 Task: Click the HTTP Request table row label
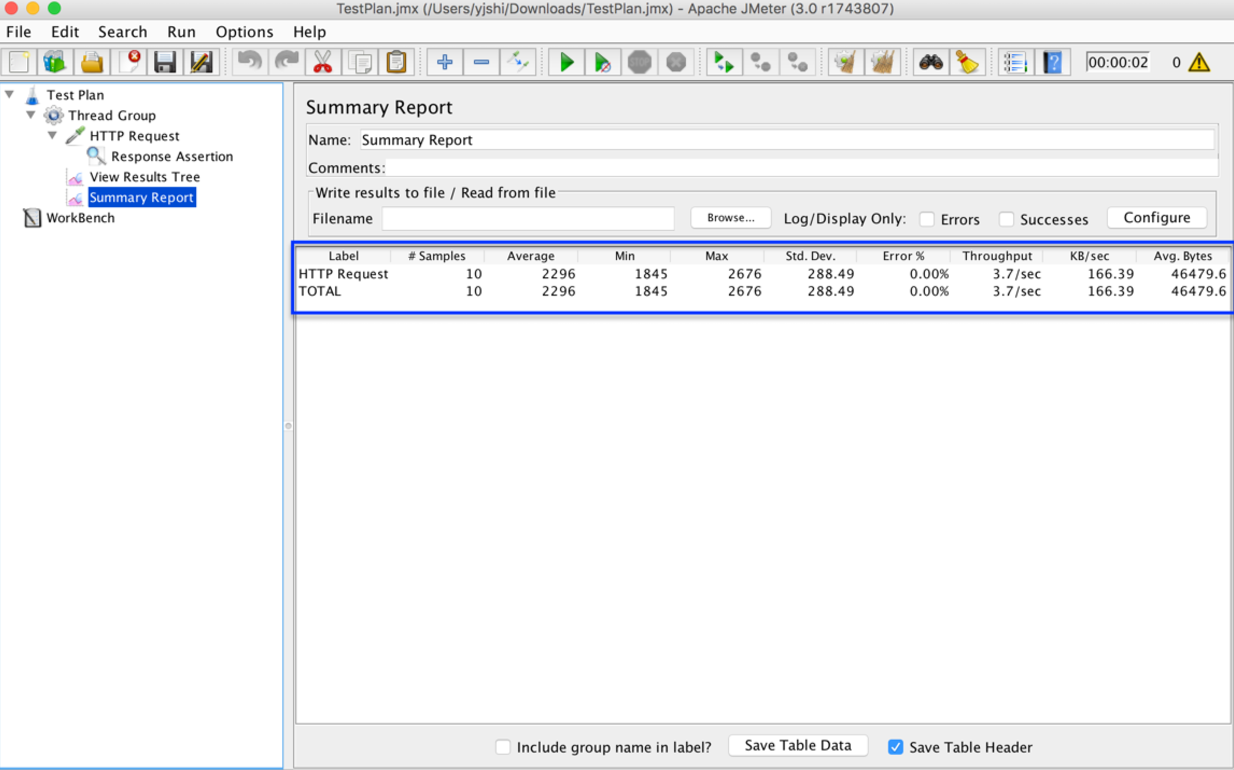pyautogui.click(x=343, y=274)
